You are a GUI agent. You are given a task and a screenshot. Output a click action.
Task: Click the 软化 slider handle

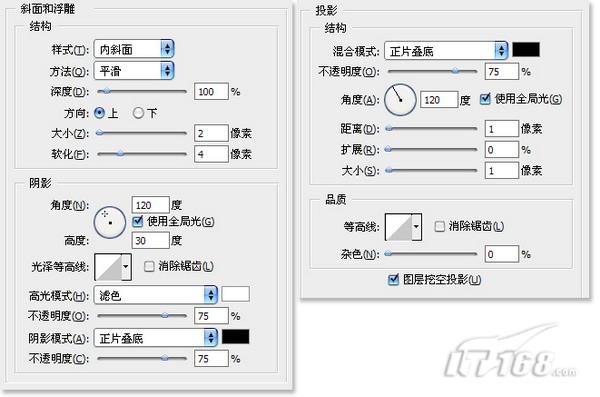(120, 154)
